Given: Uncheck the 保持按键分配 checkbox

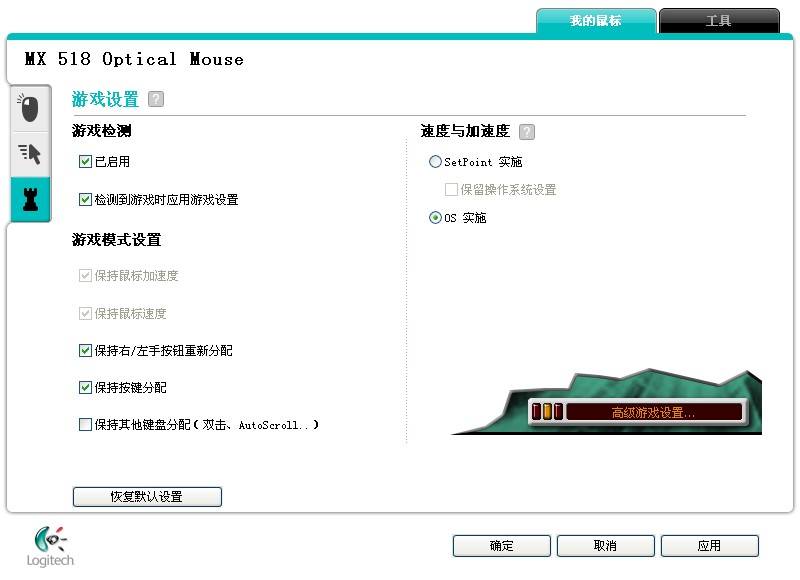Looking at the screenshot, I should (85, 388).
